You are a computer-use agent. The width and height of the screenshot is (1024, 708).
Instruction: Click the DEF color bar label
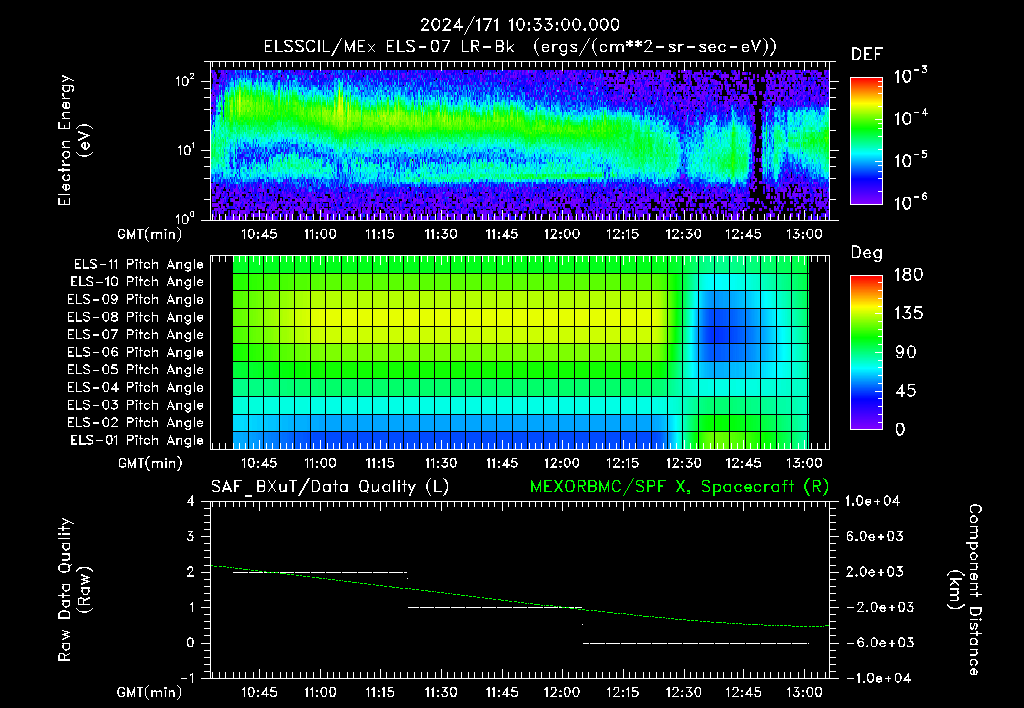point(867,54)
